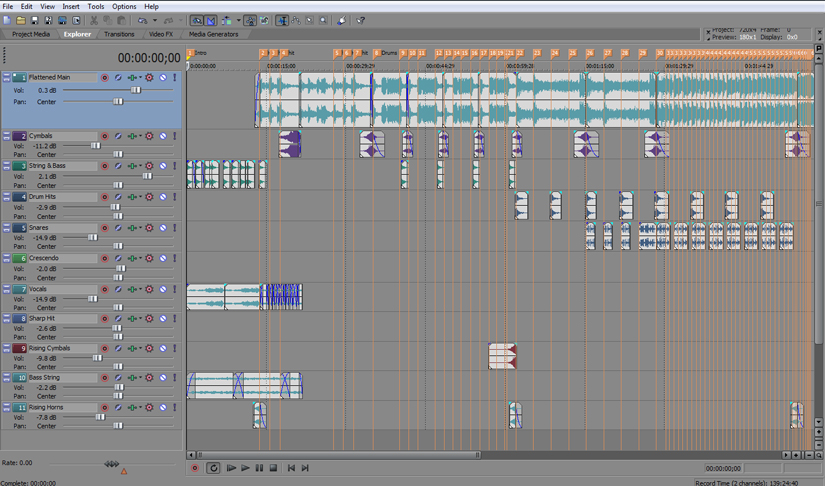Open the Tools menu
825x486 pixels.
96,6
